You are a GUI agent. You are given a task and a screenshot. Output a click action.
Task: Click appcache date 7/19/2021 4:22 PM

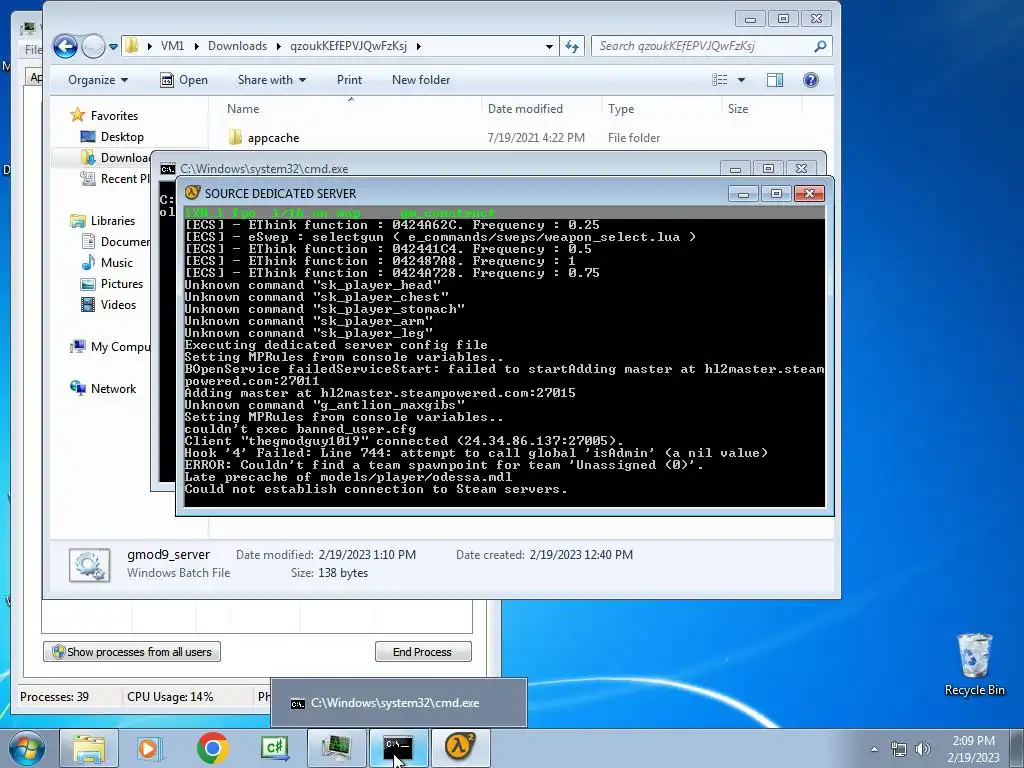tap(536, 138)
